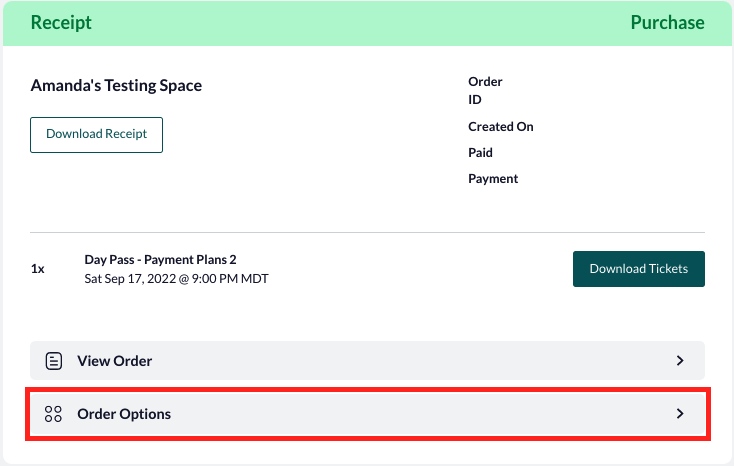Image resolution: width=734 pixels, height=466 pixels.
Task: Click the Download Receipt button
Action: pos(96,135)
